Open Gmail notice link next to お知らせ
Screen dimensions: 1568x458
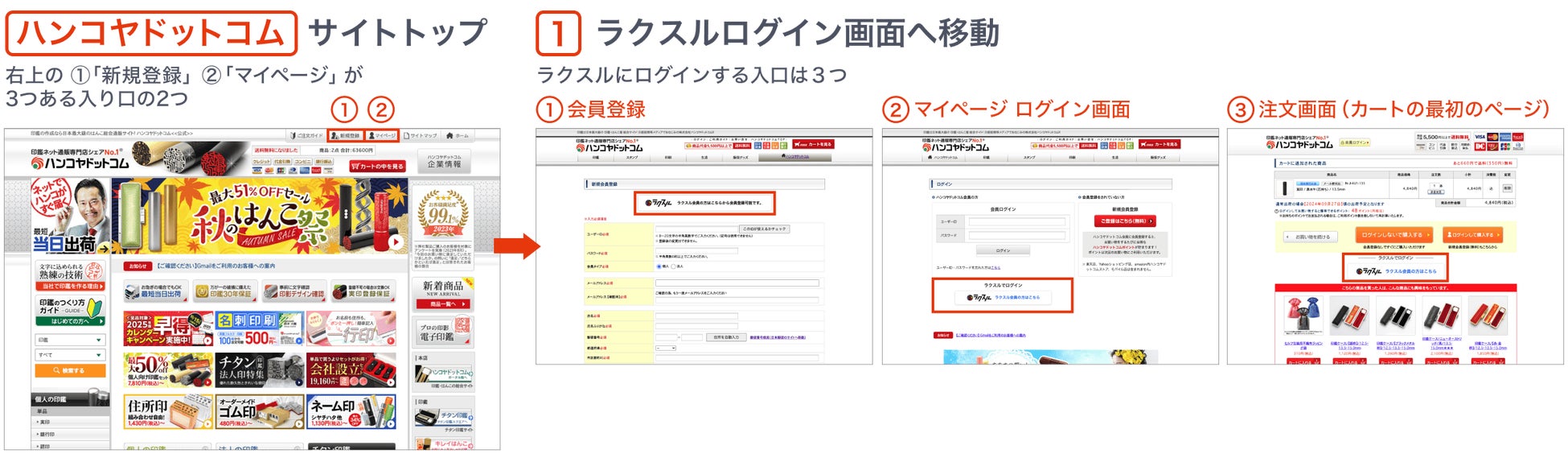pyautogui.click(x=215, y=266)
